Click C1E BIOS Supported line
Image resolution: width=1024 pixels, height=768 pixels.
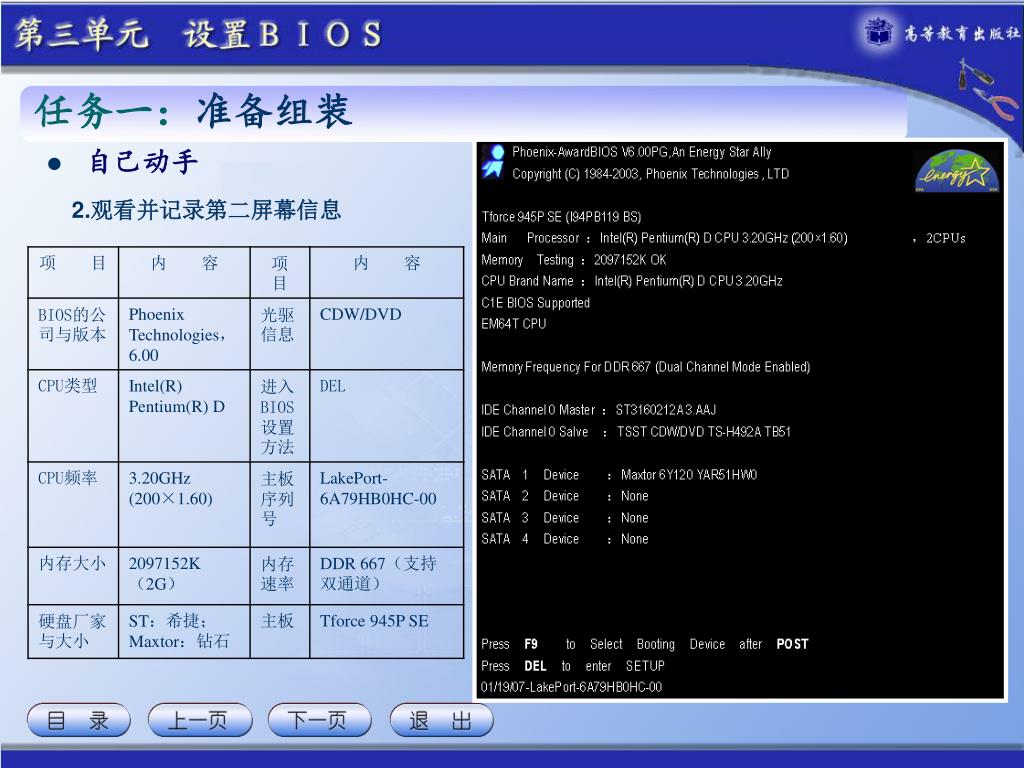point(536,302)
